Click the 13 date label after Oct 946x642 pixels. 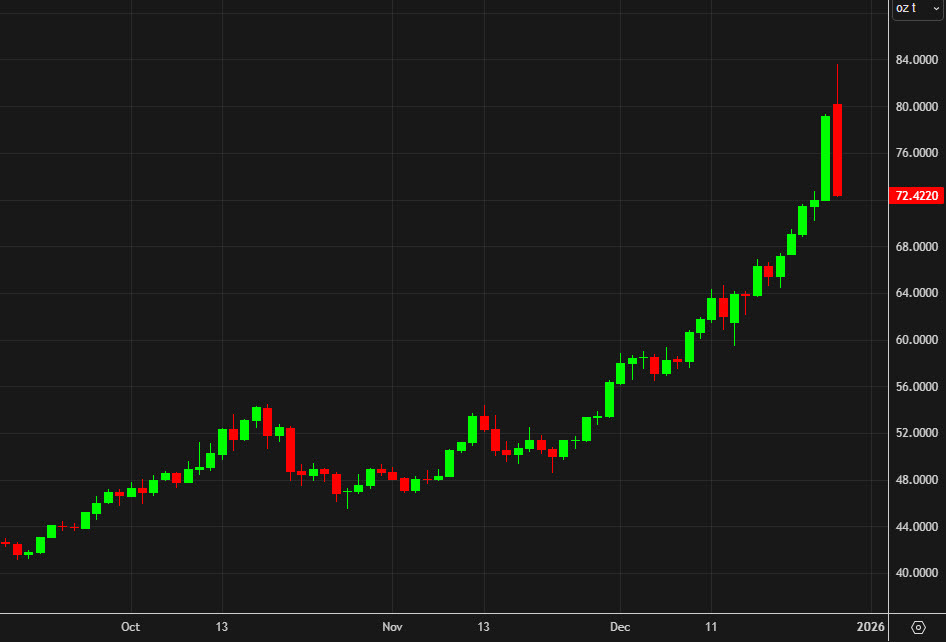[221, 627]
